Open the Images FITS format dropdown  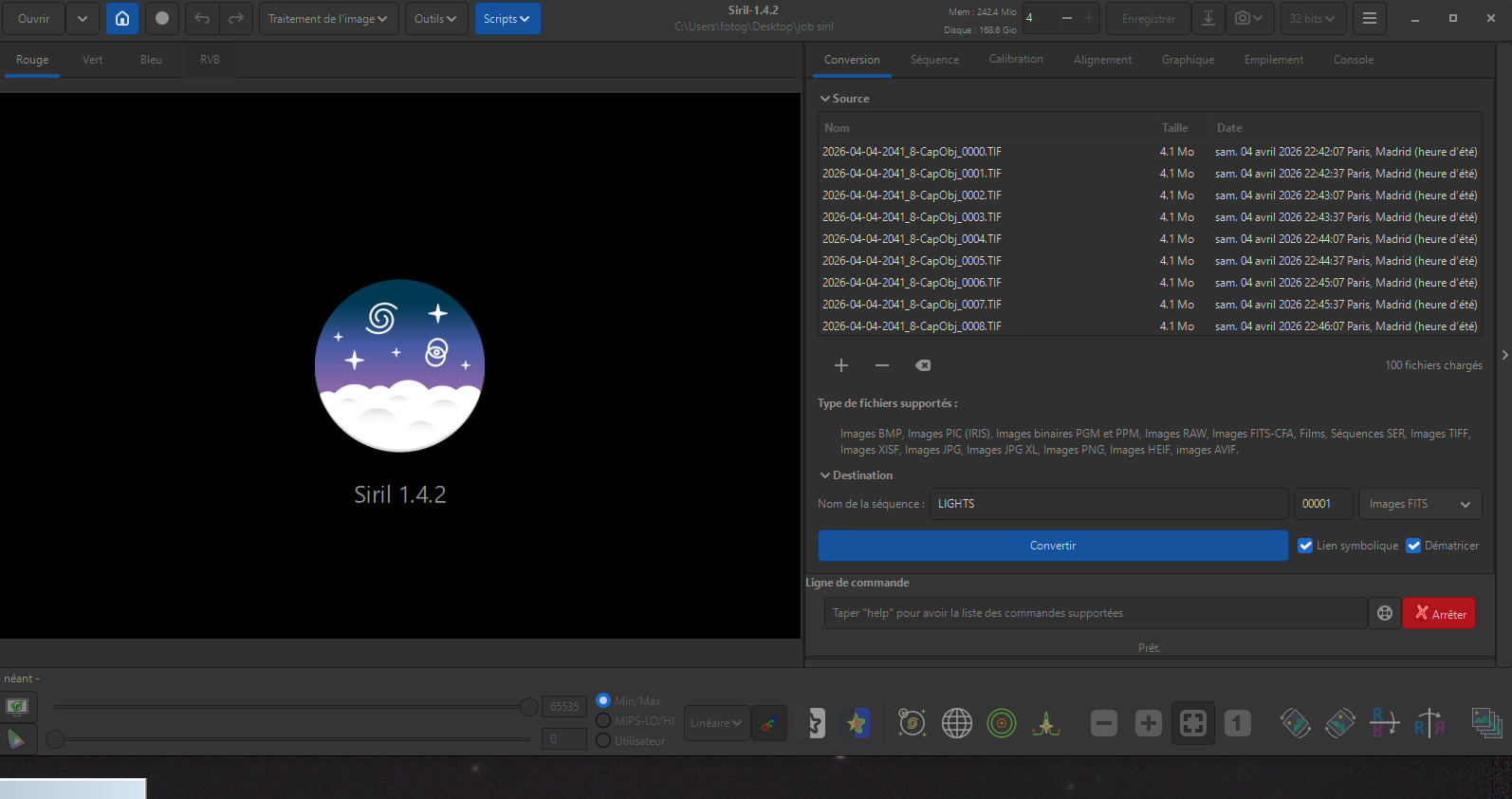point(1420,504)
